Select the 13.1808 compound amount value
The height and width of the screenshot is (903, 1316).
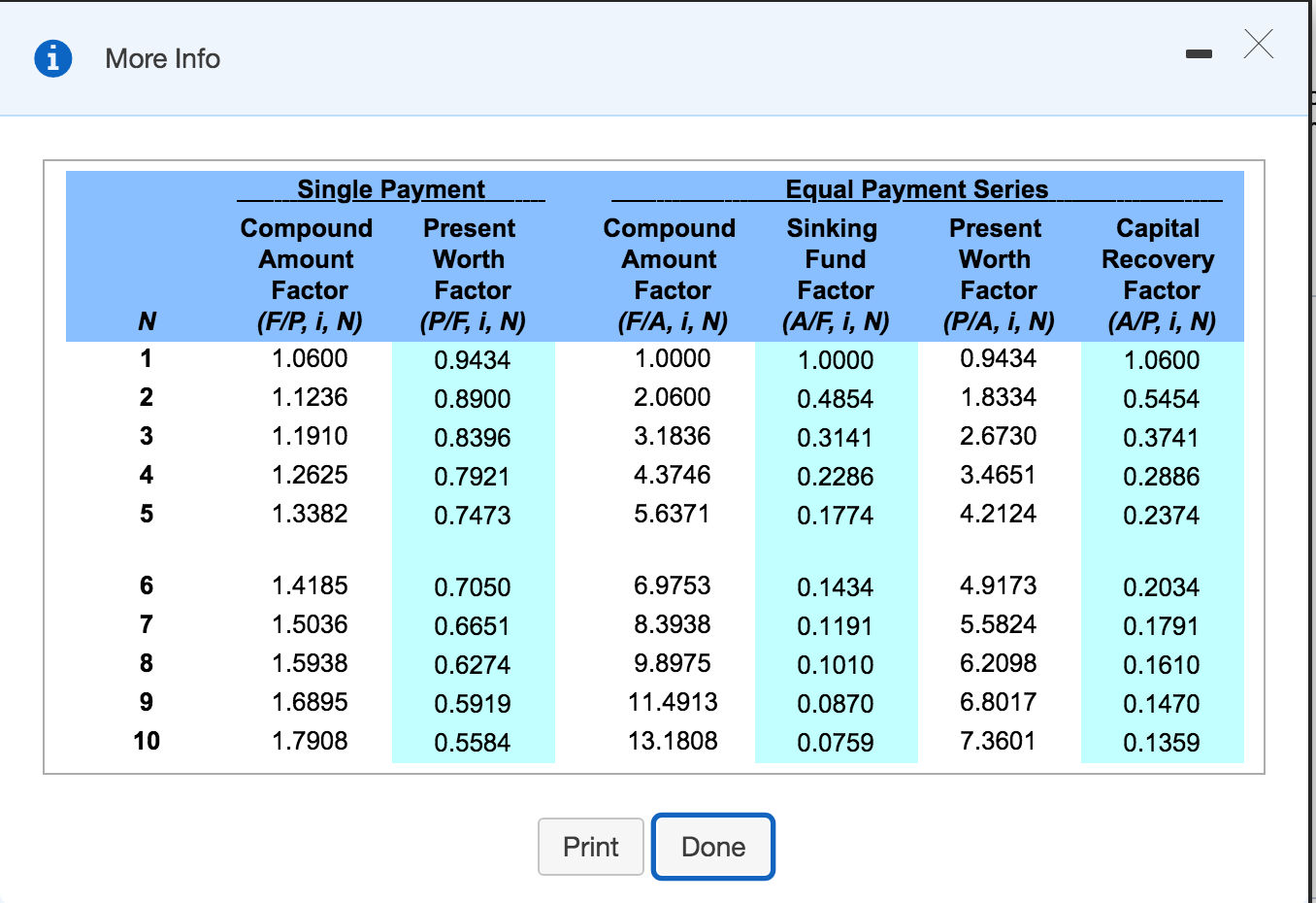(673, 741)
